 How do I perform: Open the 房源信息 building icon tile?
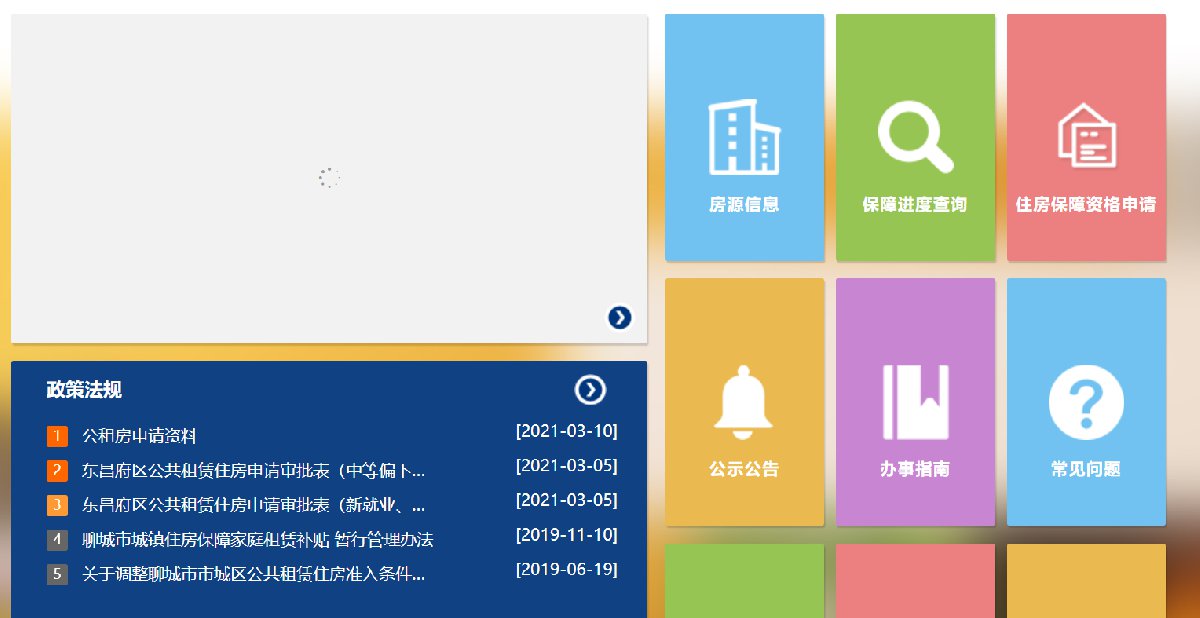[744, 138]
